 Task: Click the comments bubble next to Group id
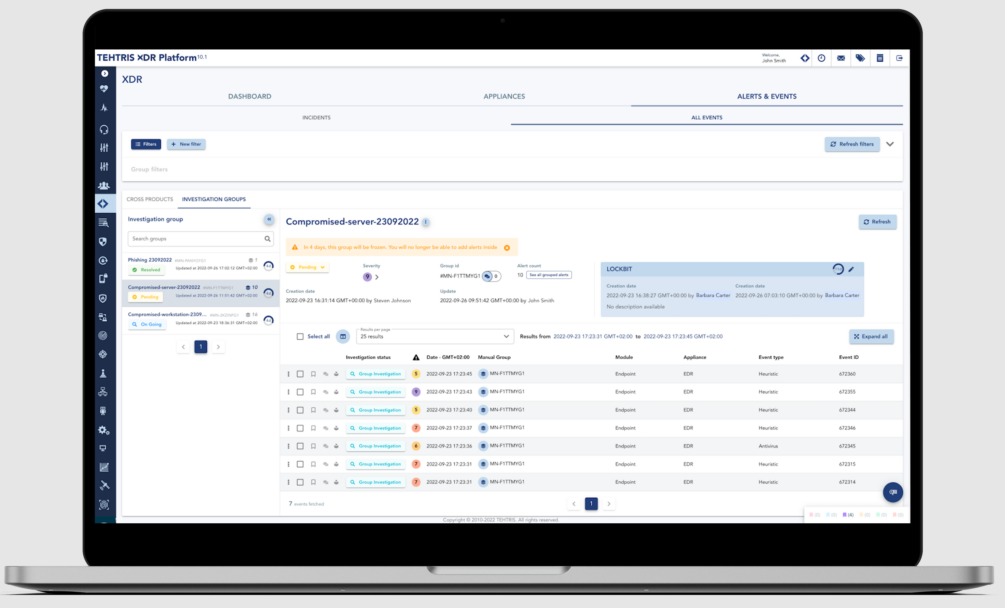487,276
